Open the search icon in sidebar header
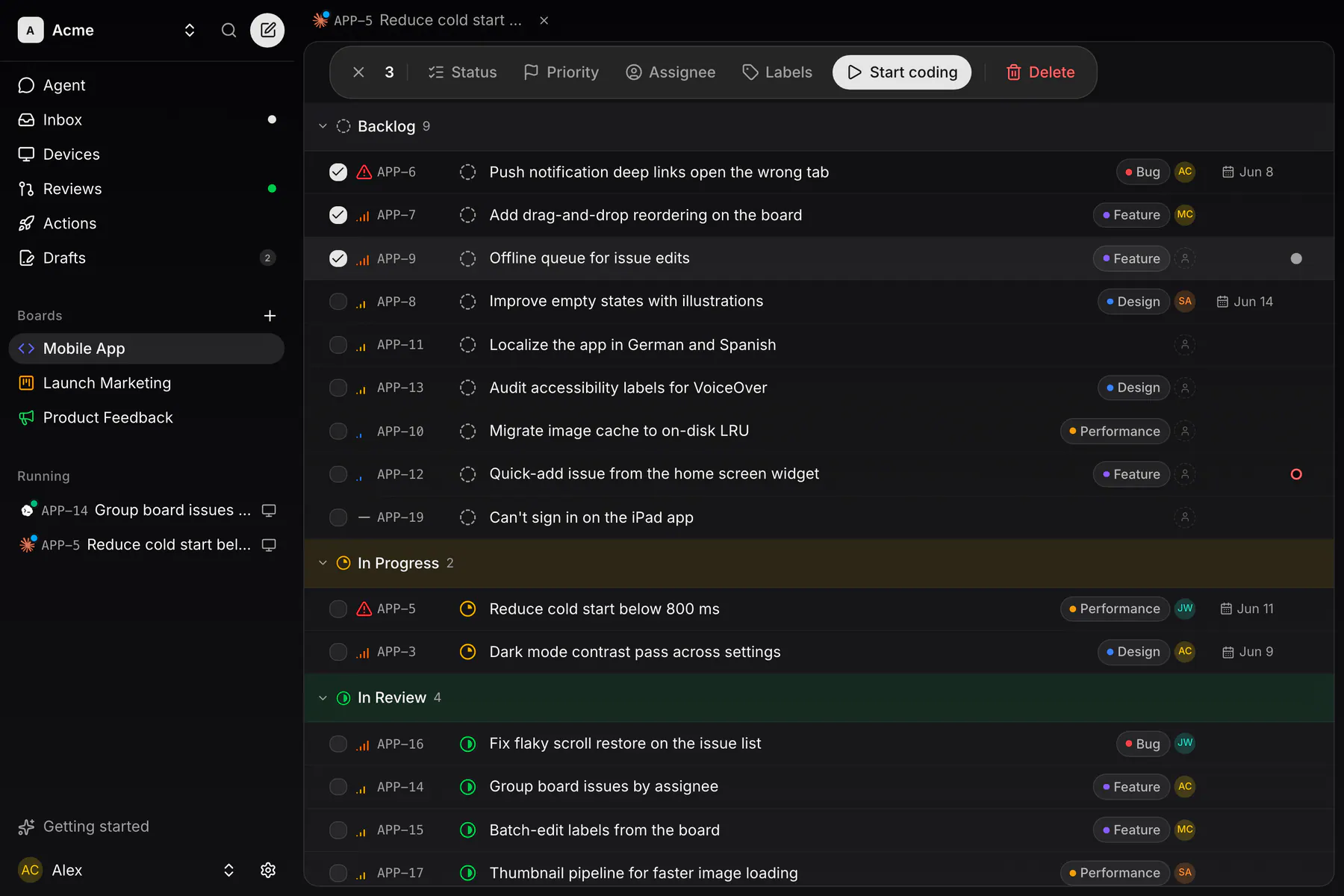1344x896 pixels. tap(228, 30)
